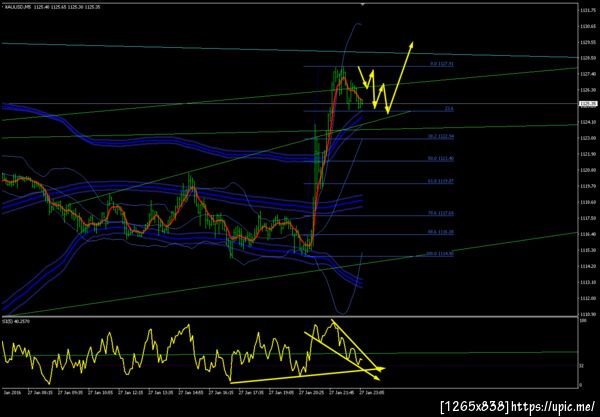
Task: Click price scale value 1116.40
Action: (x=588, y=234)
